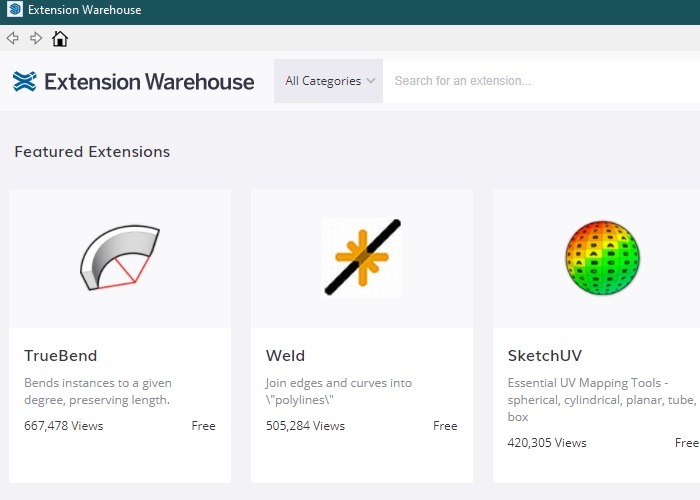Click the Free label on Weld card
Image resolution: width=700 pixels, height=500 pixels.
(445, 426)
